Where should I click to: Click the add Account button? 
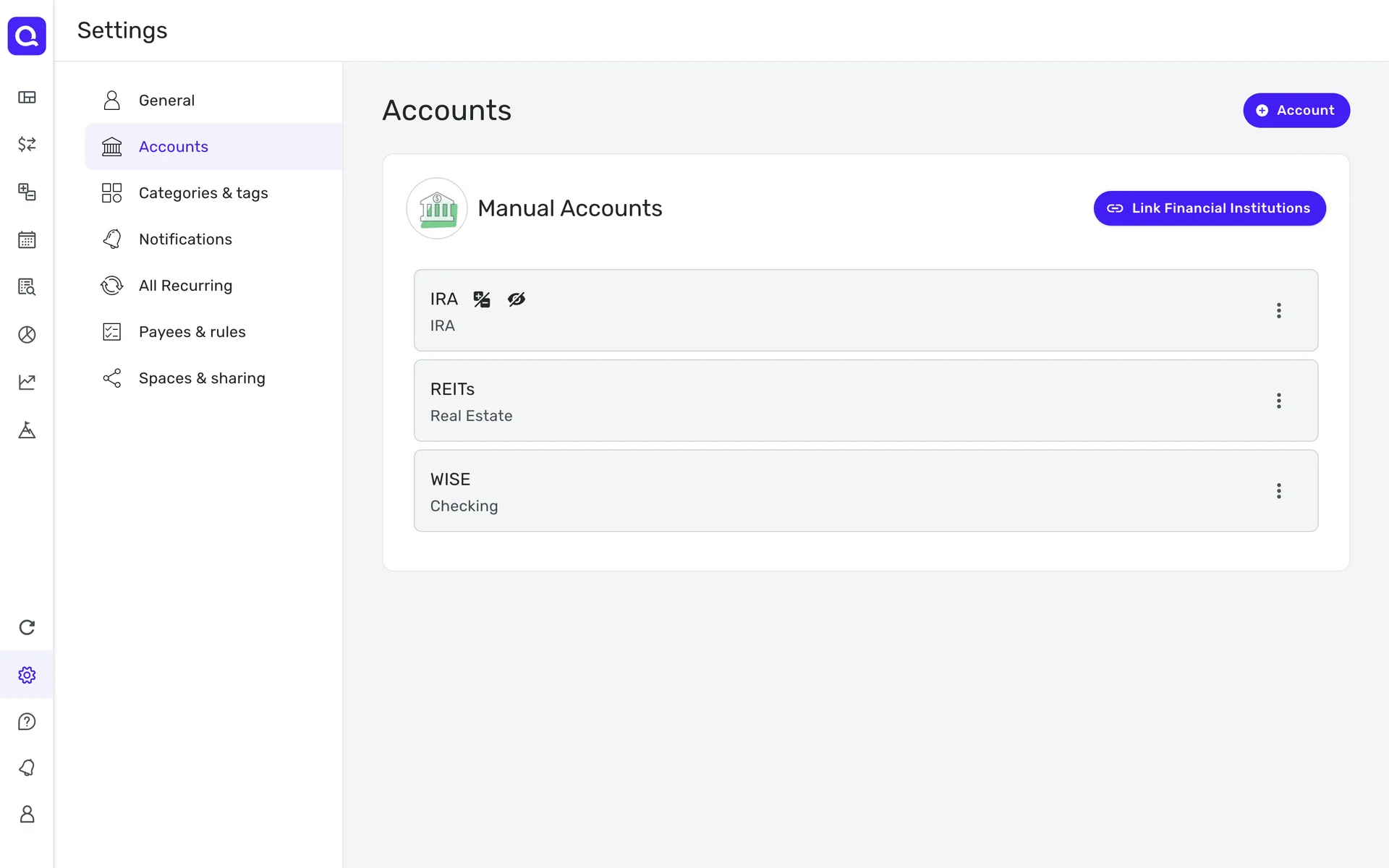[1296, 111]
